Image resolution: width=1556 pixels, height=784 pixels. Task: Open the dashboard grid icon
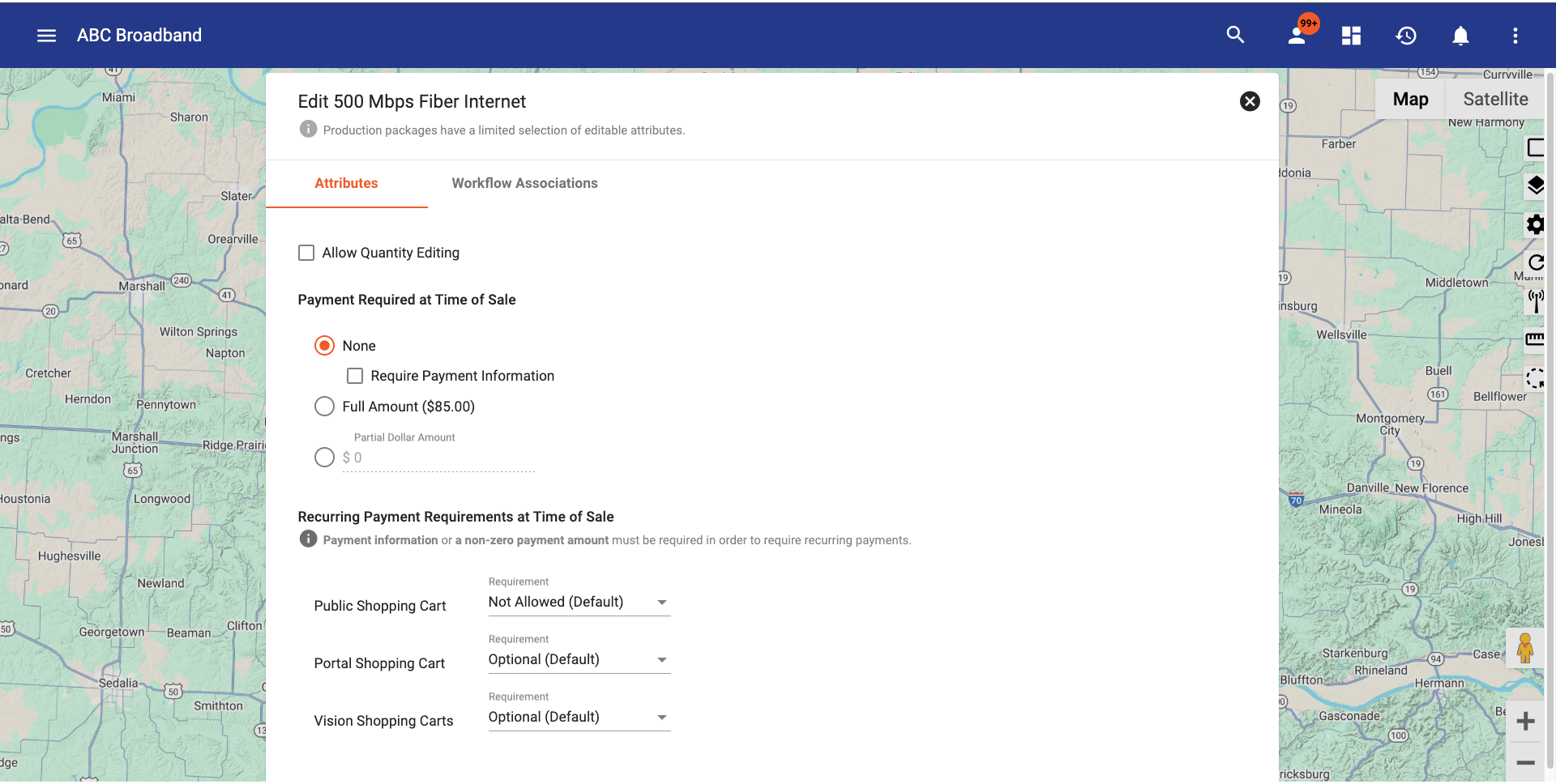tap(1351, 36)
